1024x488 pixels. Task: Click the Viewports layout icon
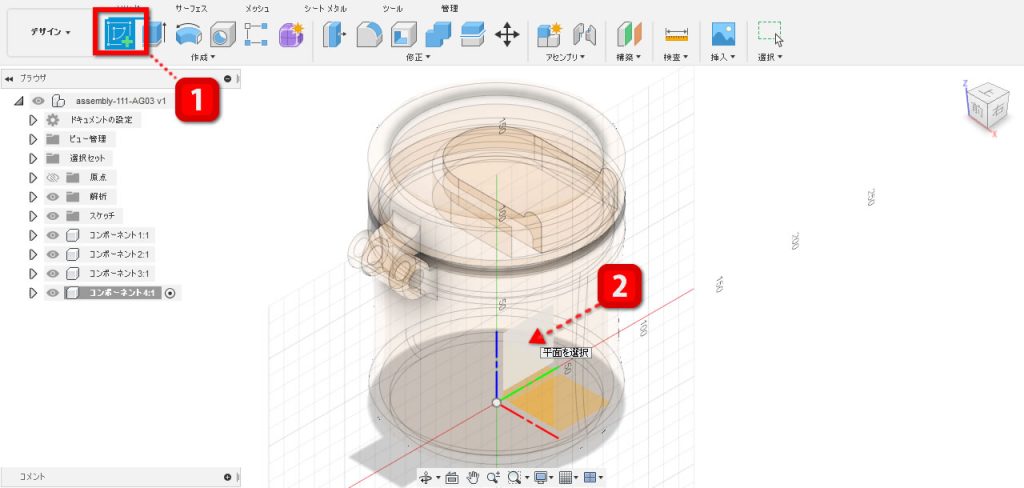coord(590,478)
